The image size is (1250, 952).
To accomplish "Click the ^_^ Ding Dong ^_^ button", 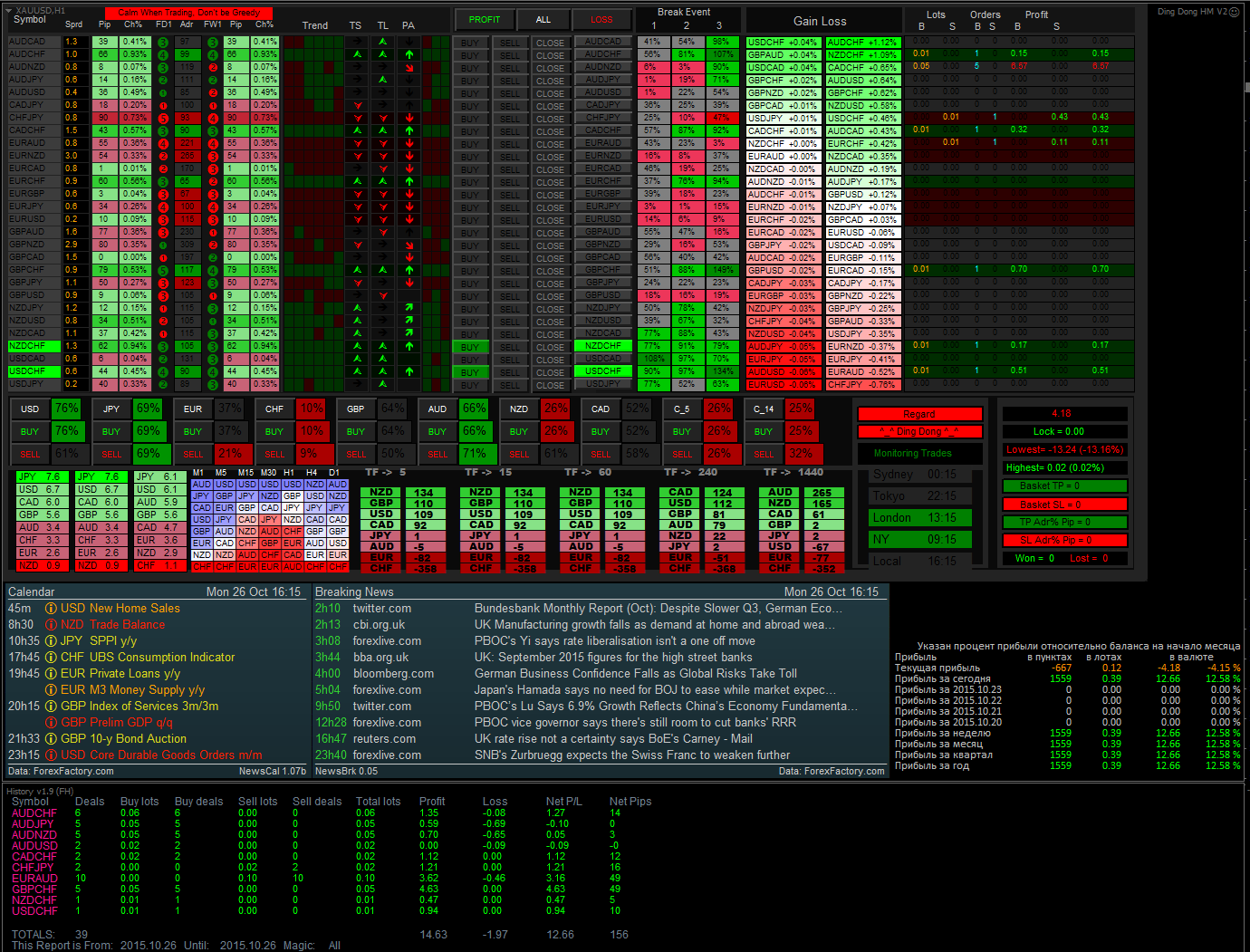I will pyautogui.click(x=919, y=431).
